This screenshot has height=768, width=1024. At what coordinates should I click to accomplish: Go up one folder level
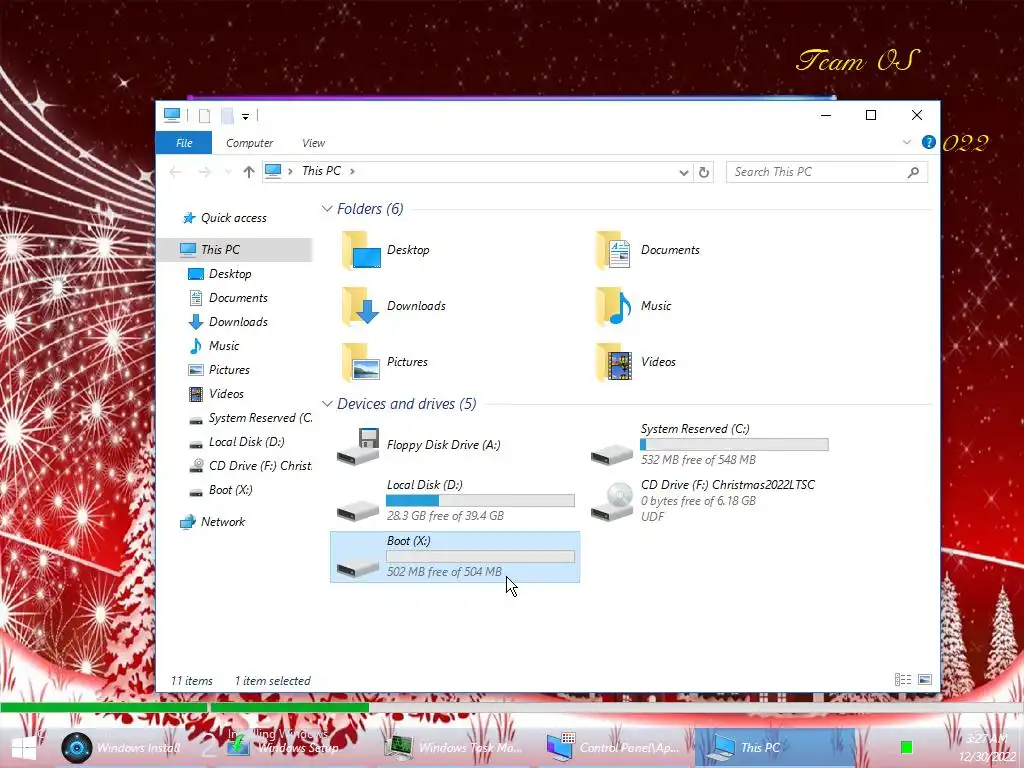[x=248, y=172]
